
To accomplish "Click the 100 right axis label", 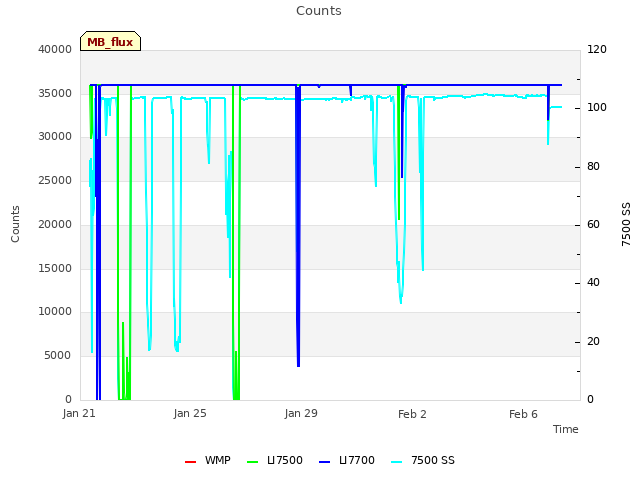I will coord(597,107).
